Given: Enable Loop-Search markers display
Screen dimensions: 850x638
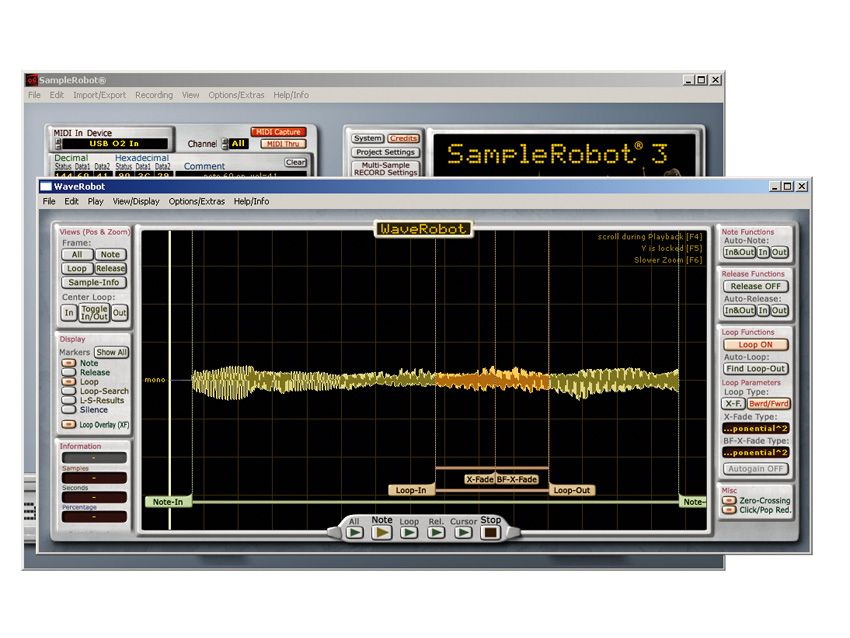Looking at the screenshot, I should point(68,391).
